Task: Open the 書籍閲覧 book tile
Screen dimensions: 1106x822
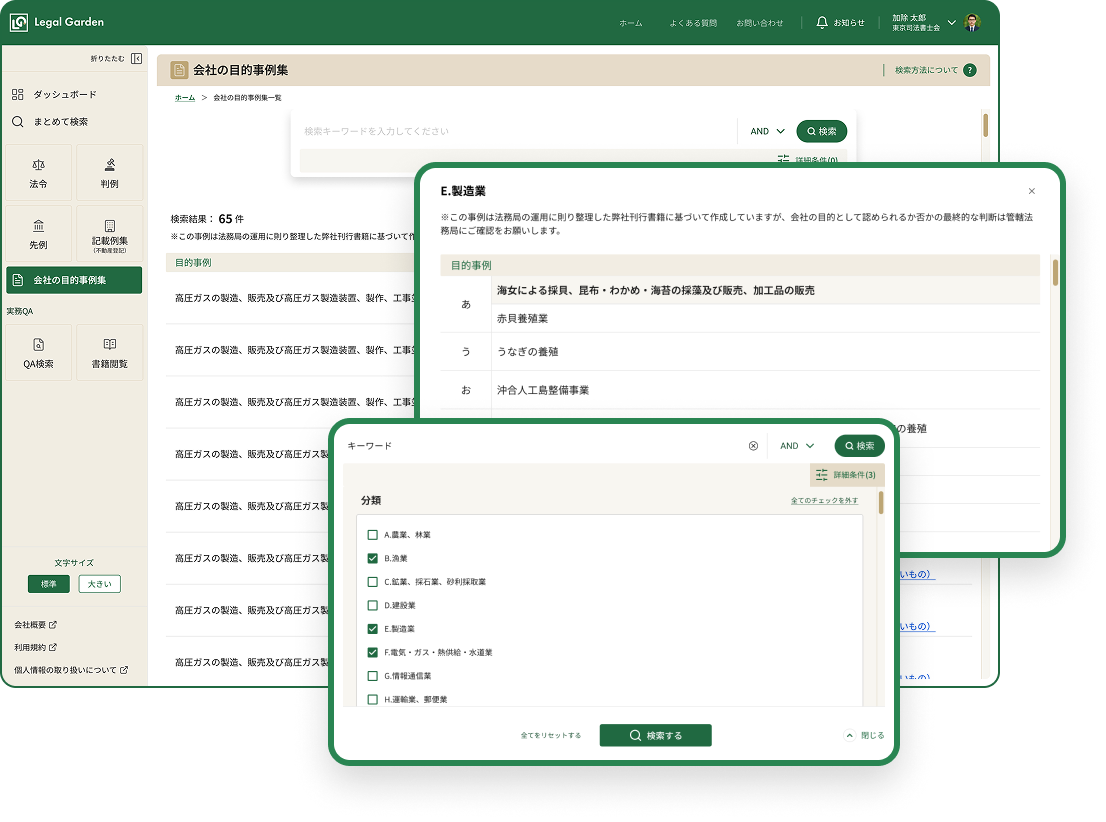Action: pyautogui.click(x=109, y=353)
